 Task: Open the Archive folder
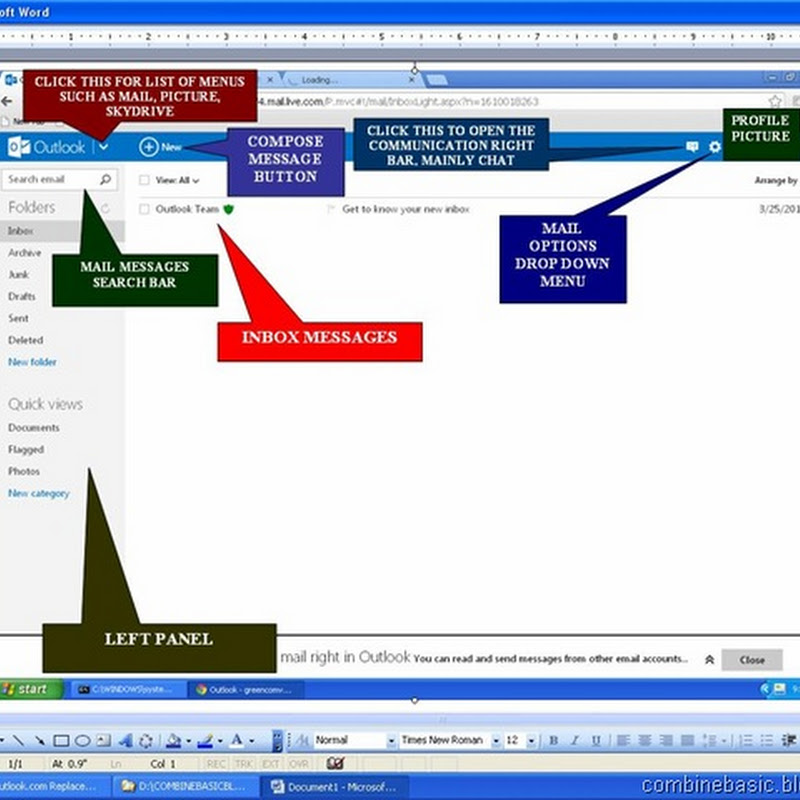point(24,253)
